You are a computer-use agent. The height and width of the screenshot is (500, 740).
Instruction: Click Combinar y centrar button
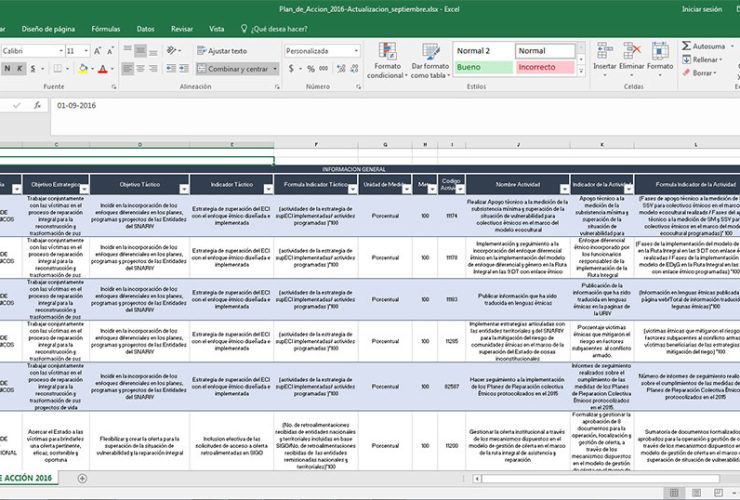(233, 69)
